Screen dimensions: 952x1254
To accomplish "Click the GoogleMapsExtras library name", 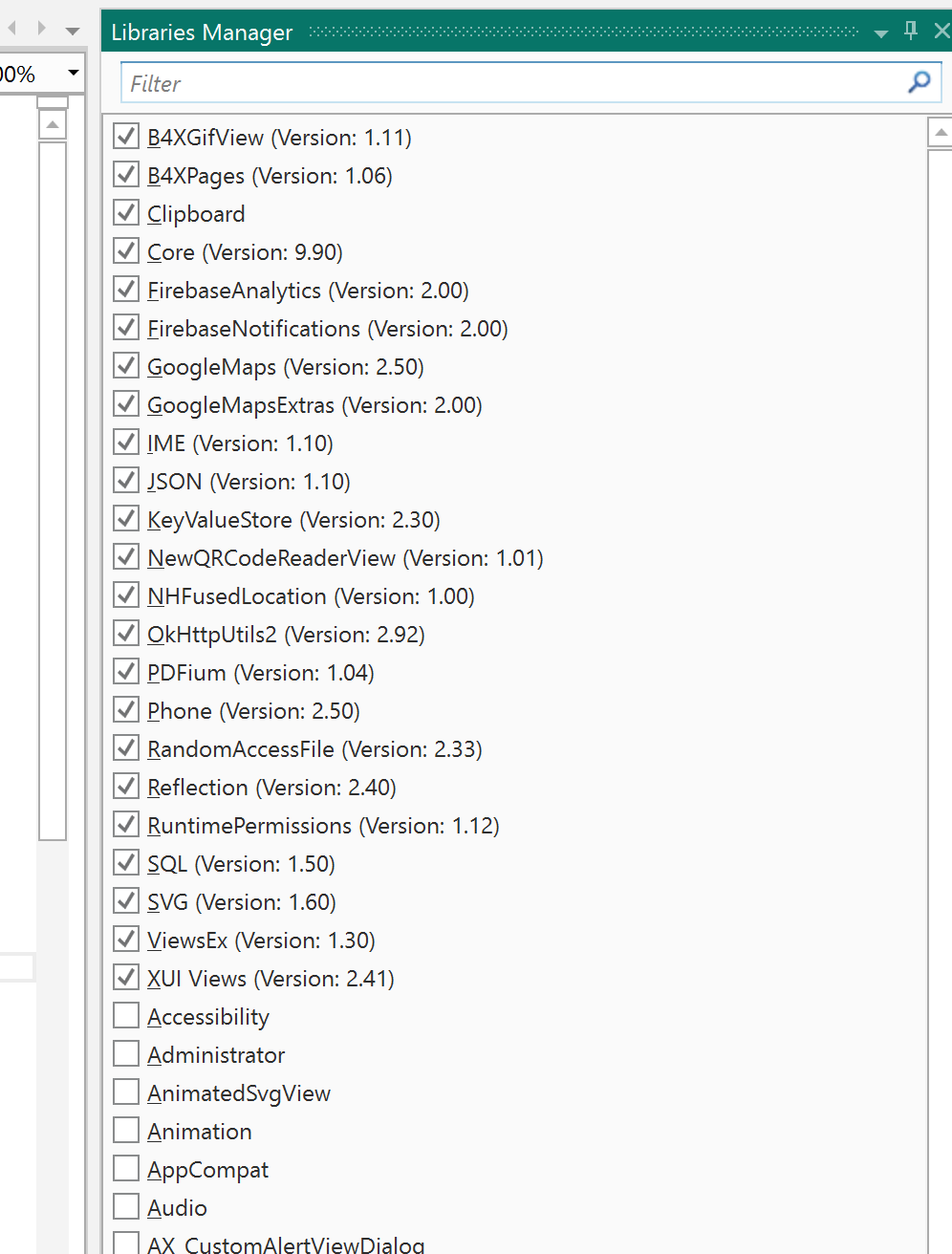I will click(241, 405).
